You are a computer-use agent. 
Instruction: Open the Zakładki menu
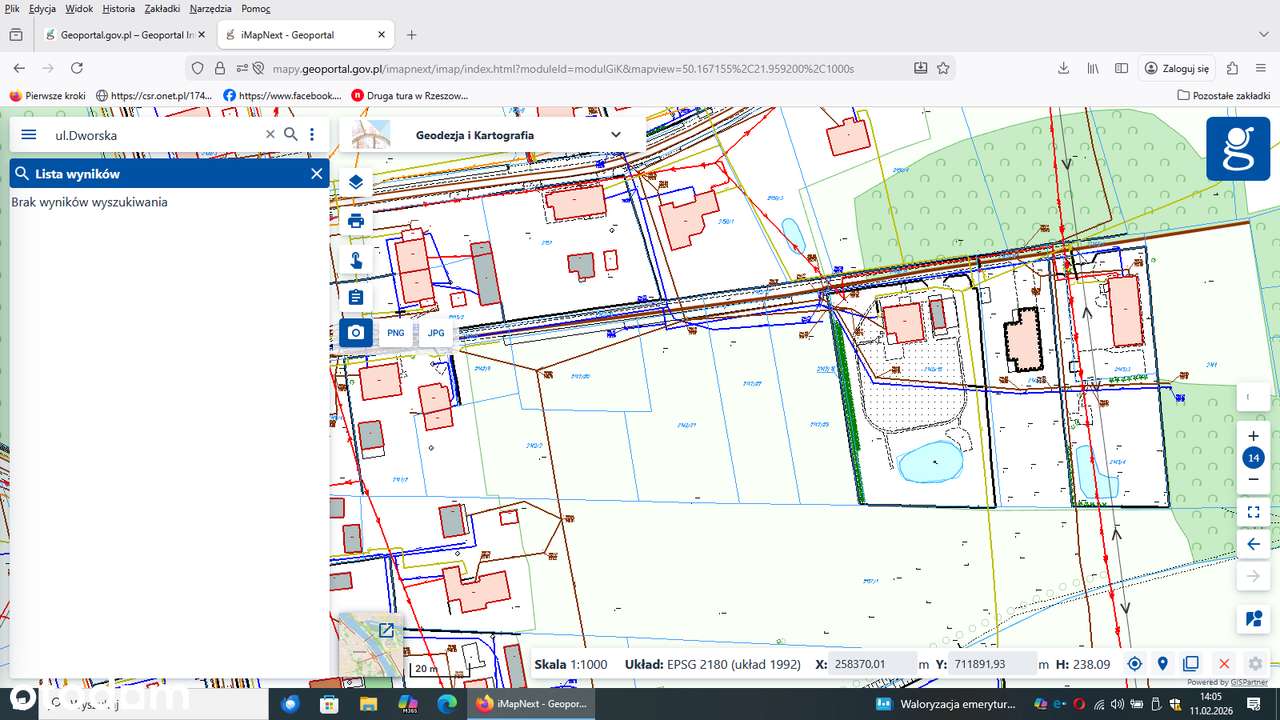click(162, 8)
